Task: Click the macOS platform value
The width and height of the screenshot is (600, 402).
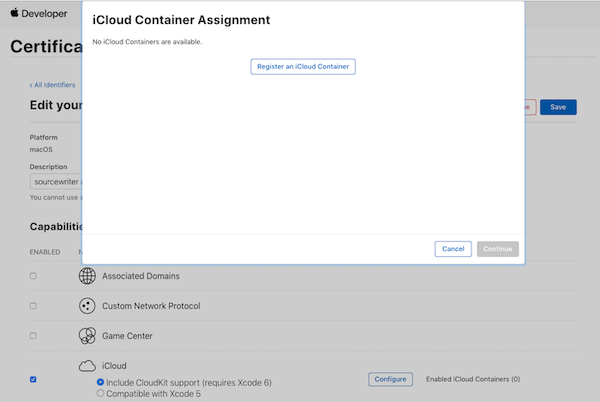Action: coord(41,150)
